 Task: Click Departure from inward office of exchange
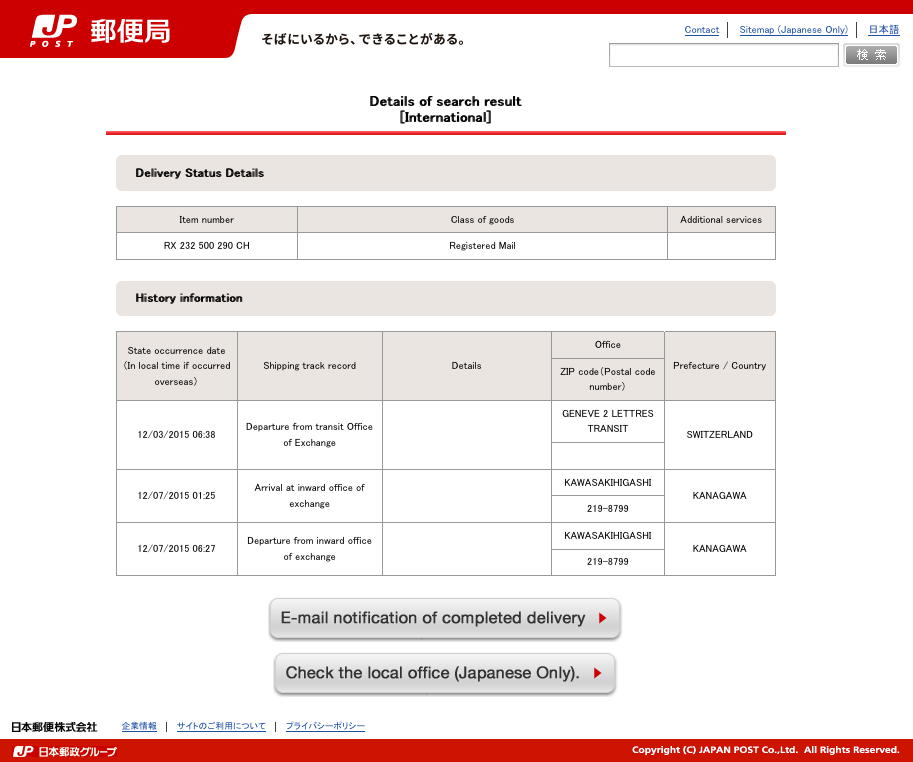(309, 548)
